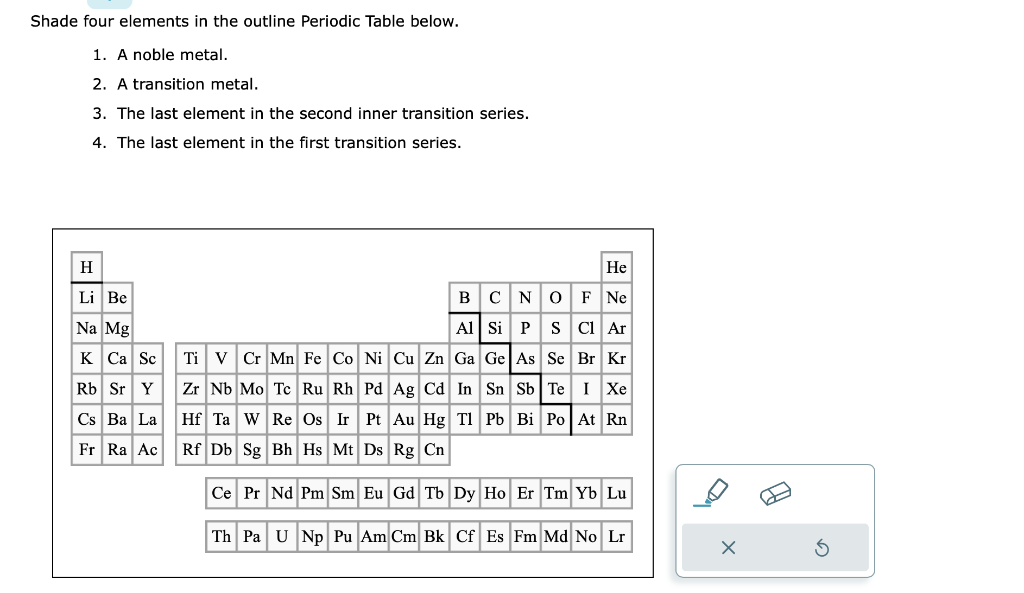This screenshot has height=593, width=1024.
Task: Shade silver (Ag) element
Action: [x=403, y=389]
